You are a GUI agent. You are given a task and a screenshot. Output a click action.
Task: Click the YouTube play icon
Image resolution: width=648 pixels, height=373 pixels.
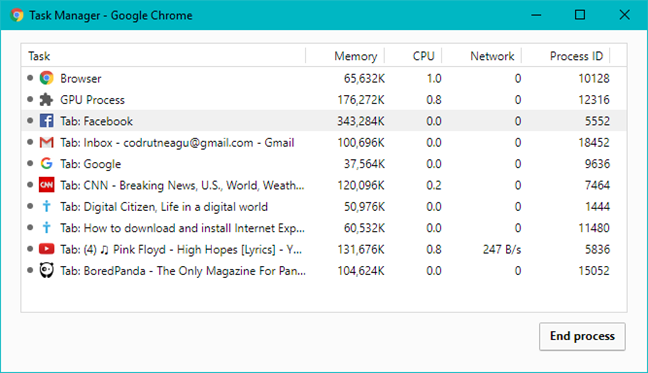click(46, 249)
